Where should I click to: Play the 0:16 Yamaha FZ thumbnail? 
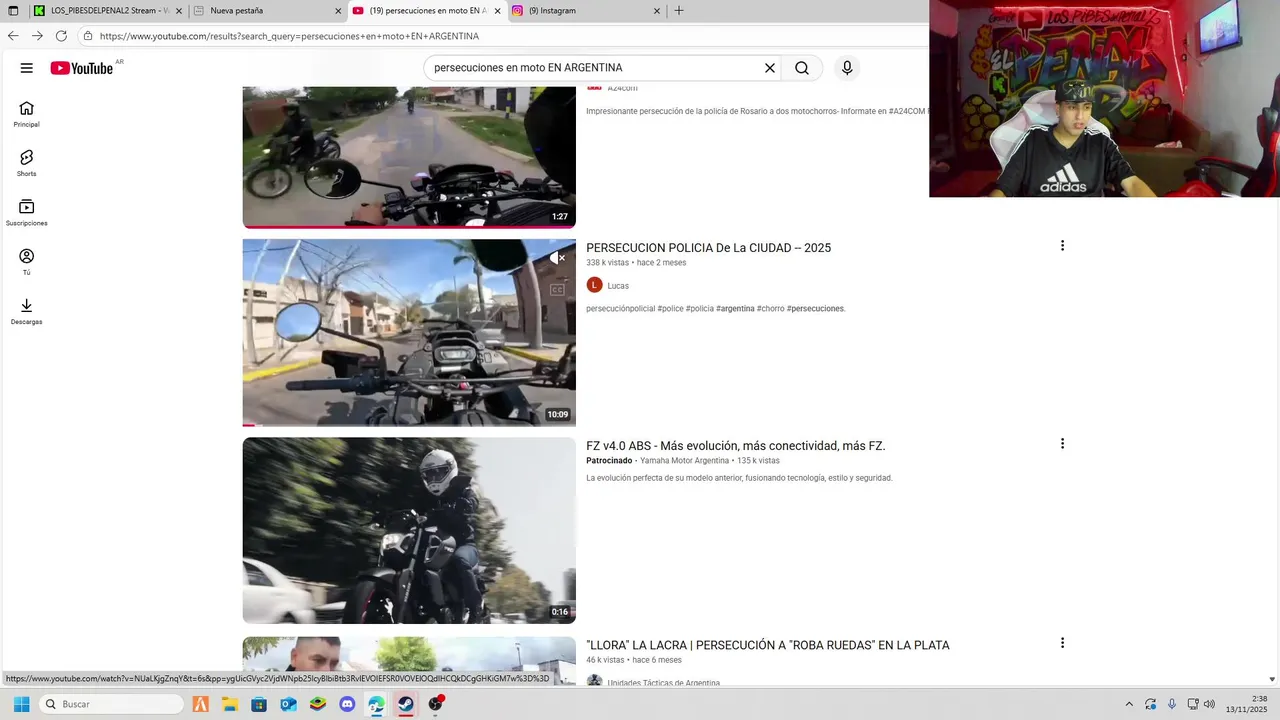pos(409,530)
